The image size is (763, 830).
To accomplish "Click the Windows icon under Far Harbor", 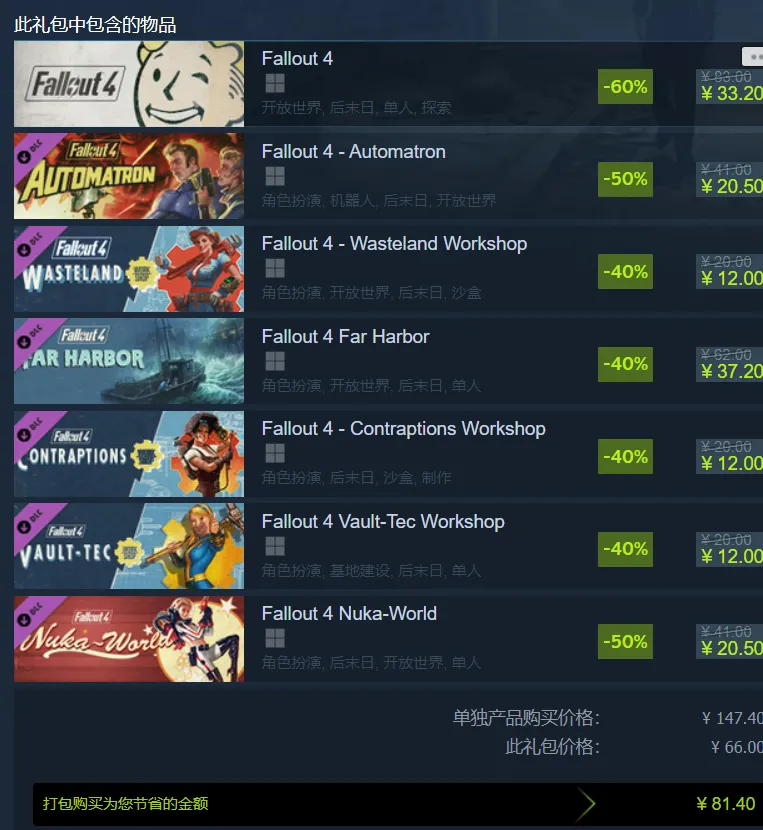I will (275, 361).
